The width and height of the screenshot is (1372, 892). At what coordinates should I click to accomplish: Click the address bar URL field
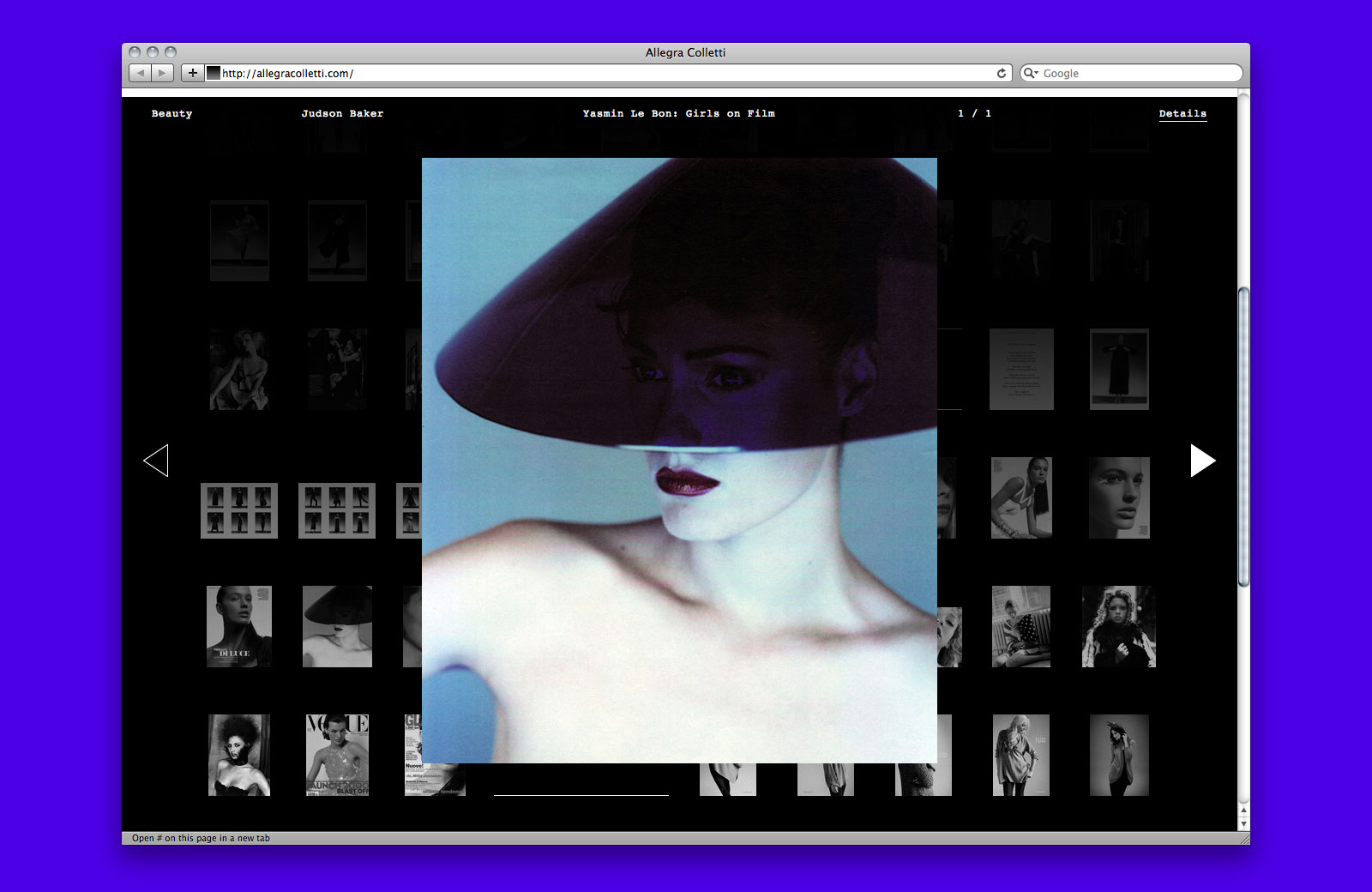(x=600, y=74)
